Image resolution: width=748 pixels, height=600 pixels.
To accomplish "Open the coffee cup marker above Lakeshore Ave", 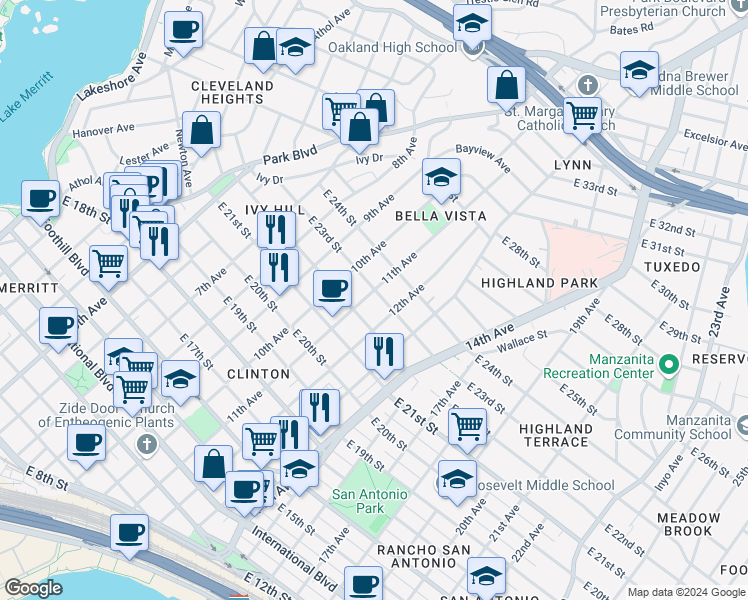I will coord(183,32).
